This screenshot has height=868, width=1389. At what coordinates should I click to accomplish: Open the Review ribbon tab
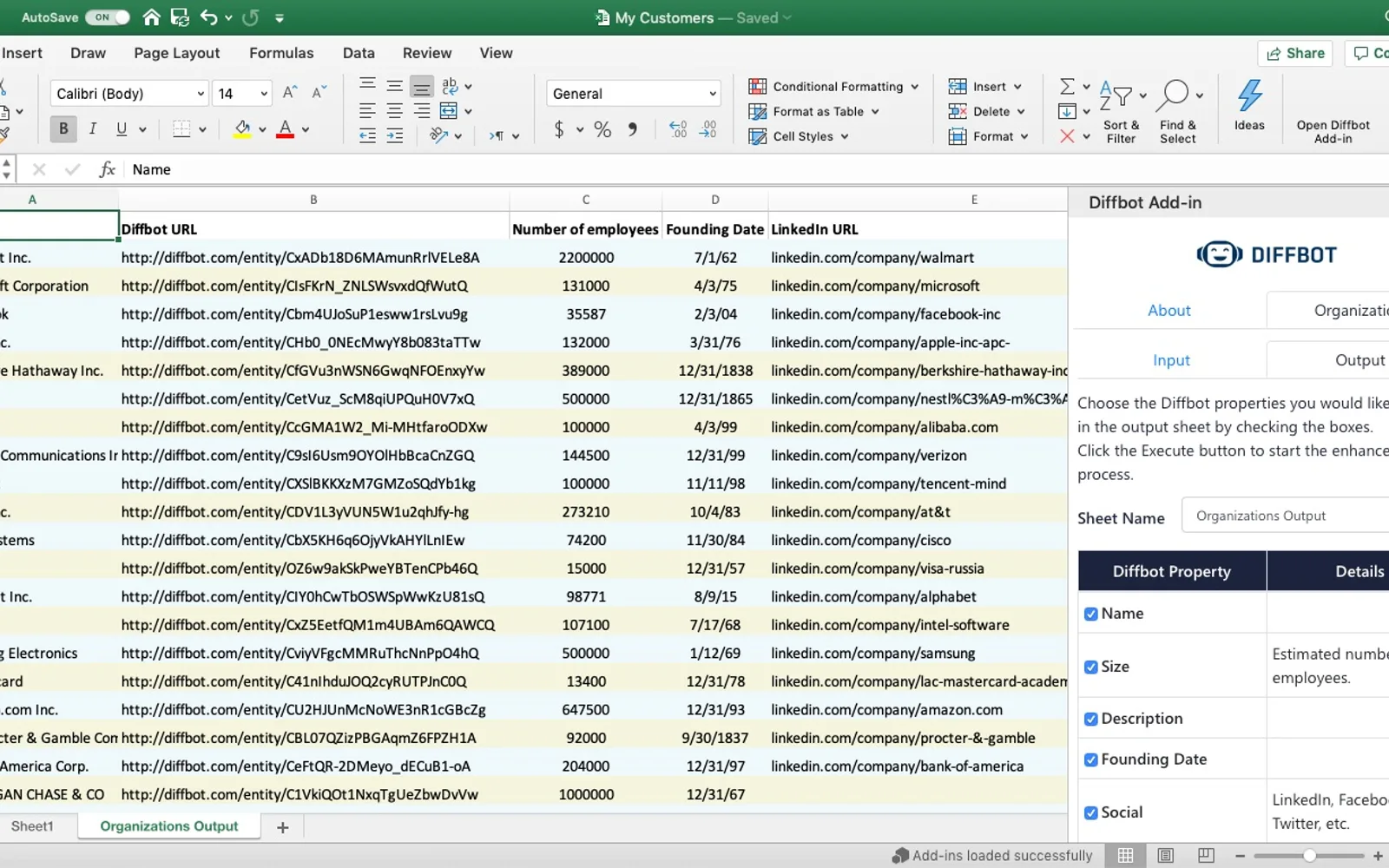tap(427, 53)
